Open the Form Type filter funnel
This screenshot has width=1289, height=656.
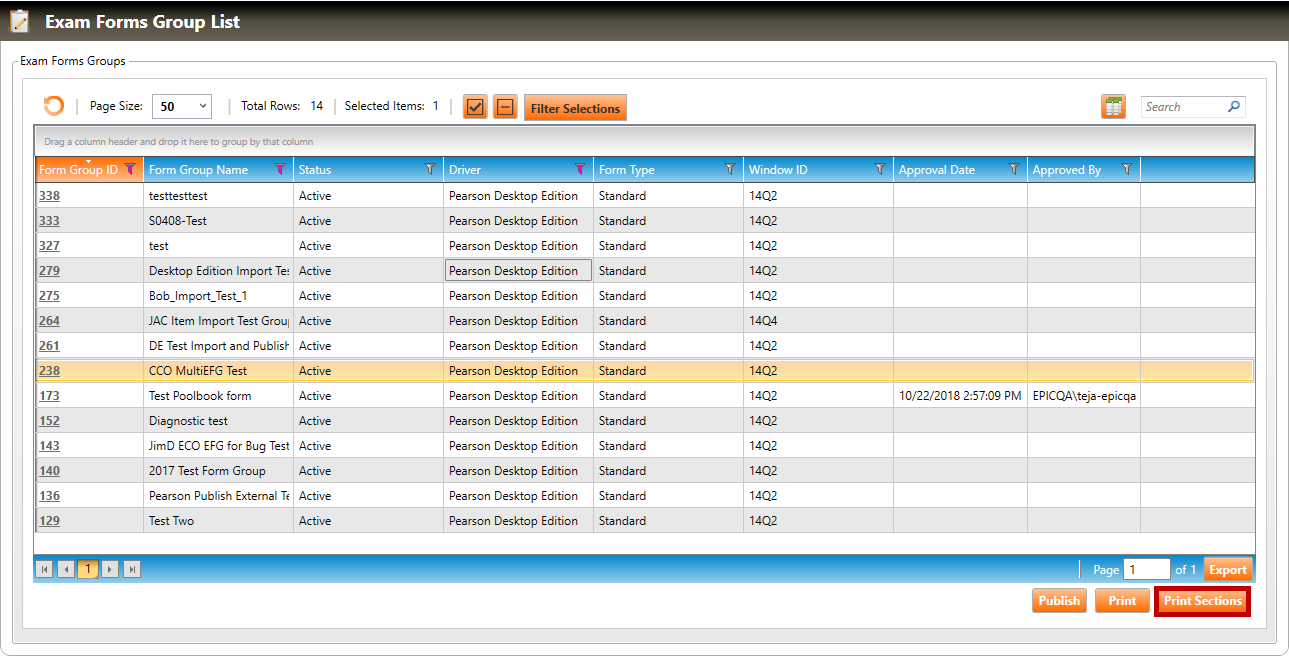pyautogui.click(x=730, y=170)
